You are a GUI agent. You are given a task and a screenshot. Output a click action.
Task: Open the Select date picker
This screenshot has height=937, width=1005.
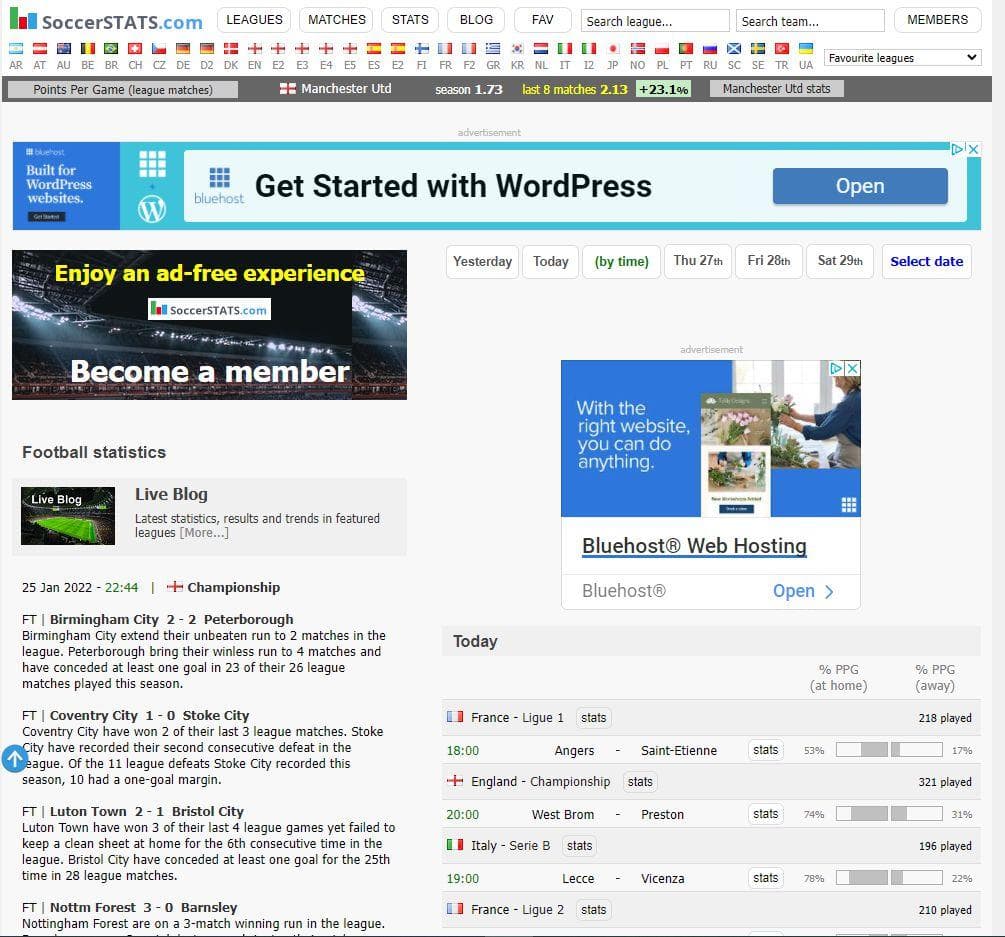(926, 261)
